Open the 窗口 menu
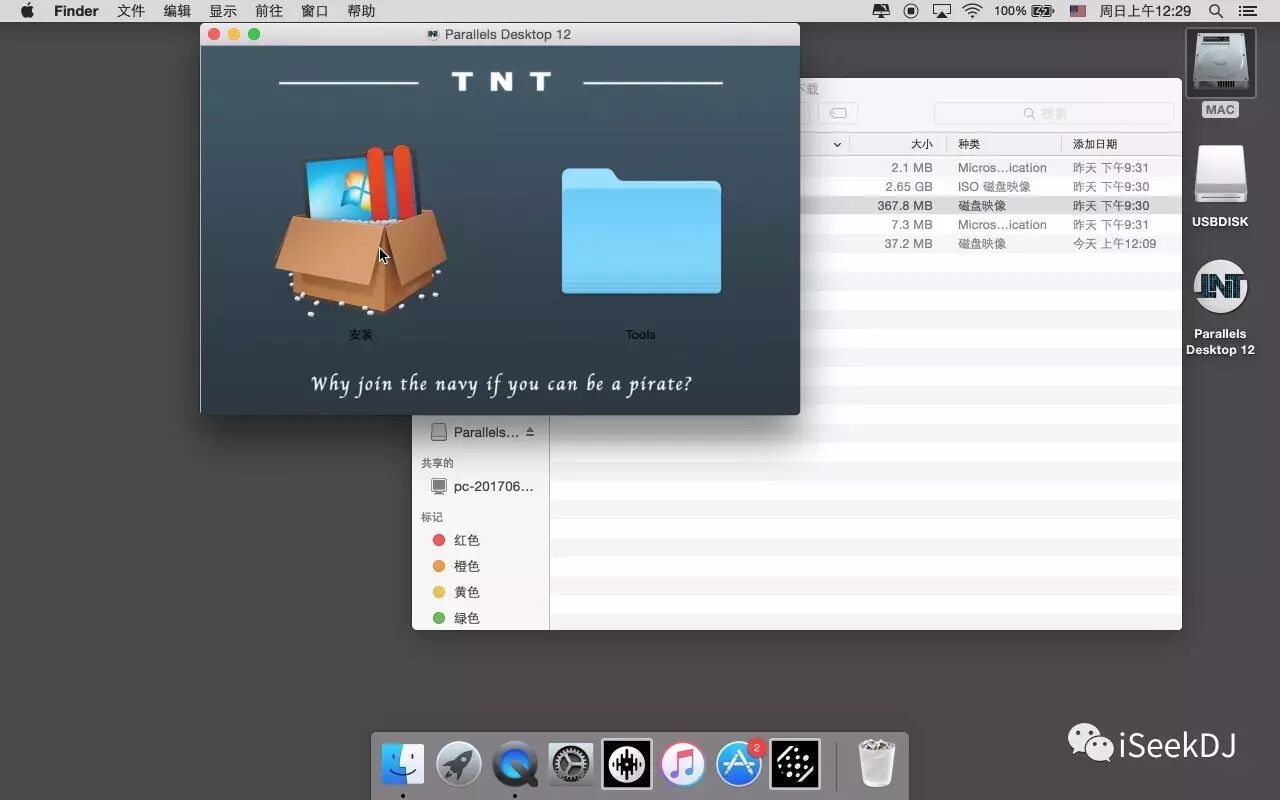 (315, 11)
